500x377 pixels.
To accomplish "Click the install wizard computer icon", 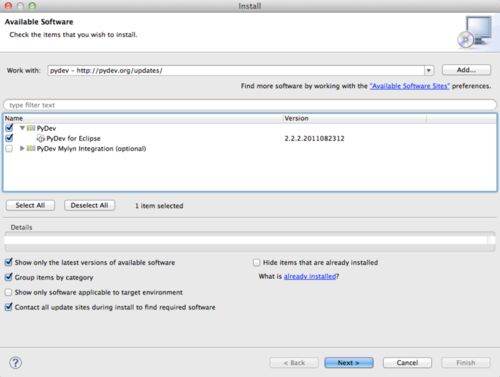I will tap(475, 32).
